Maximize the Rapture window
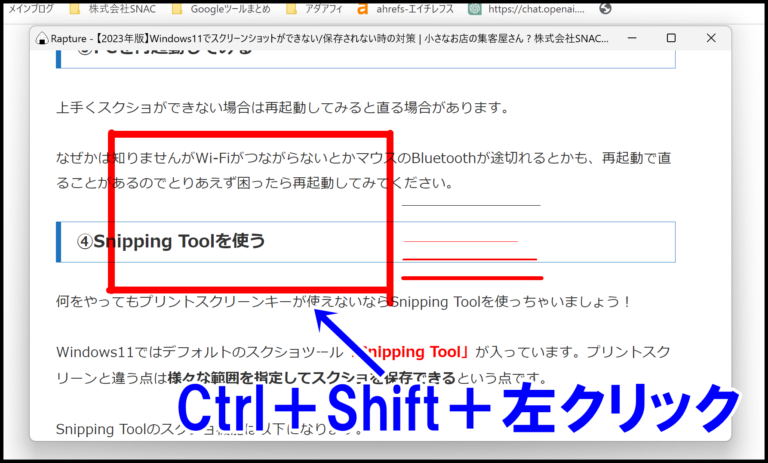 [x=671, y=38]
